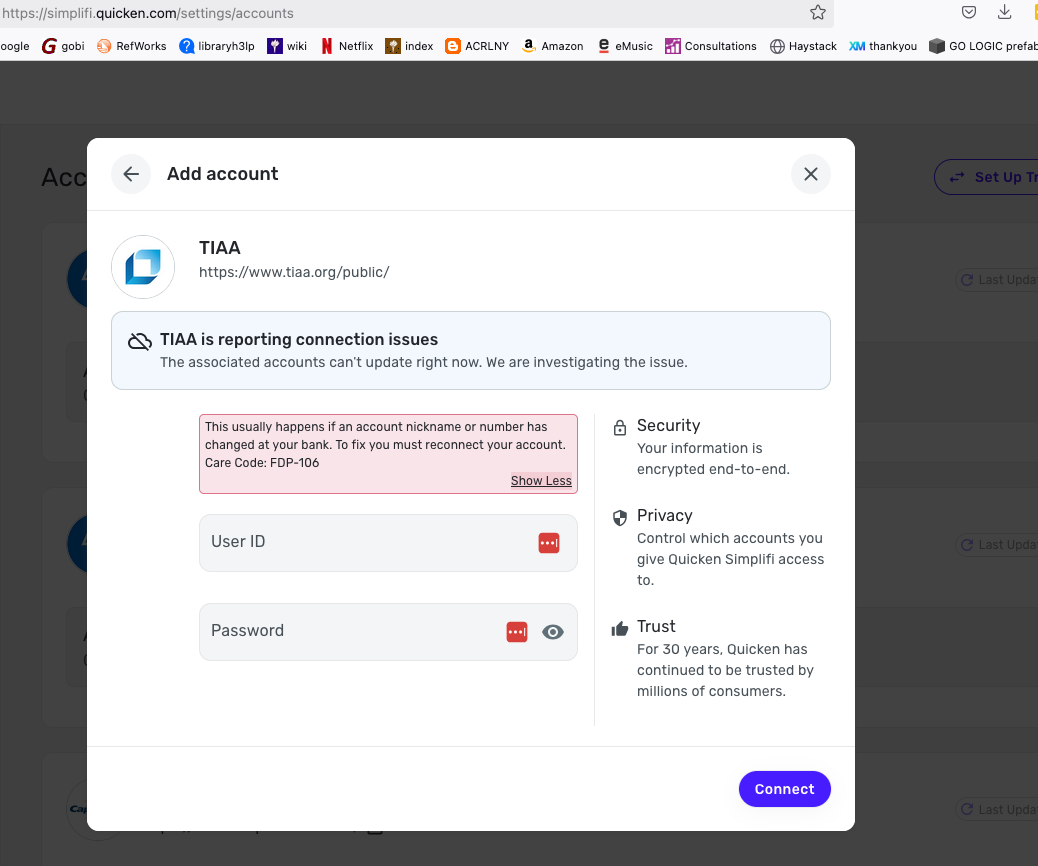Open 1Password from the Password field

coord(516,631)
